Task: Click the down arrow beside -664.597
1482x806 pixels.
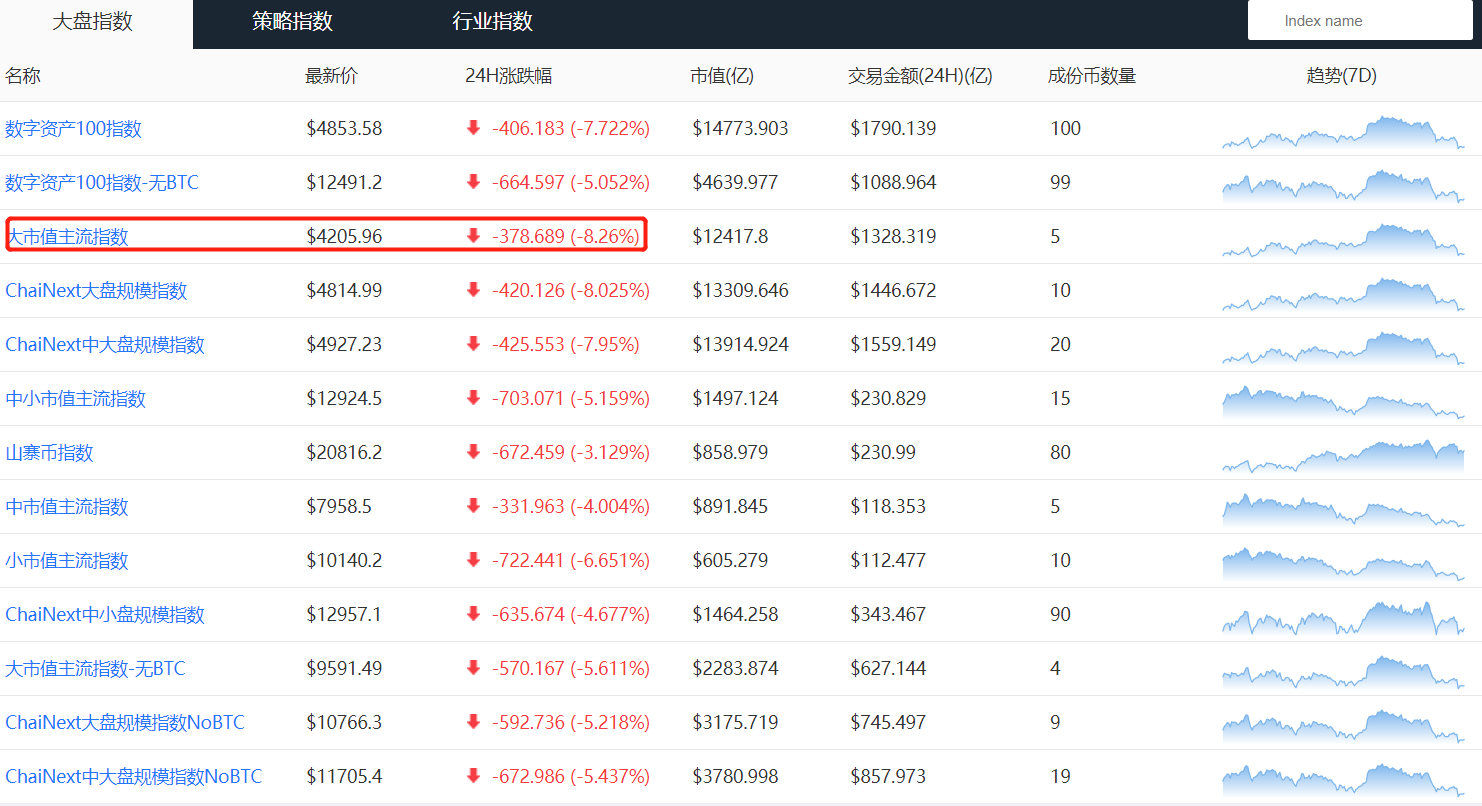Action: (474, 182)
